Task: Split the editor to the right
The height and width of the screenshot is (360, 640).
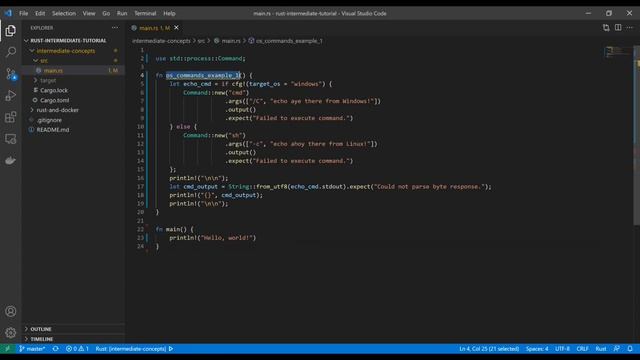Action: click(x=618, y=28)
